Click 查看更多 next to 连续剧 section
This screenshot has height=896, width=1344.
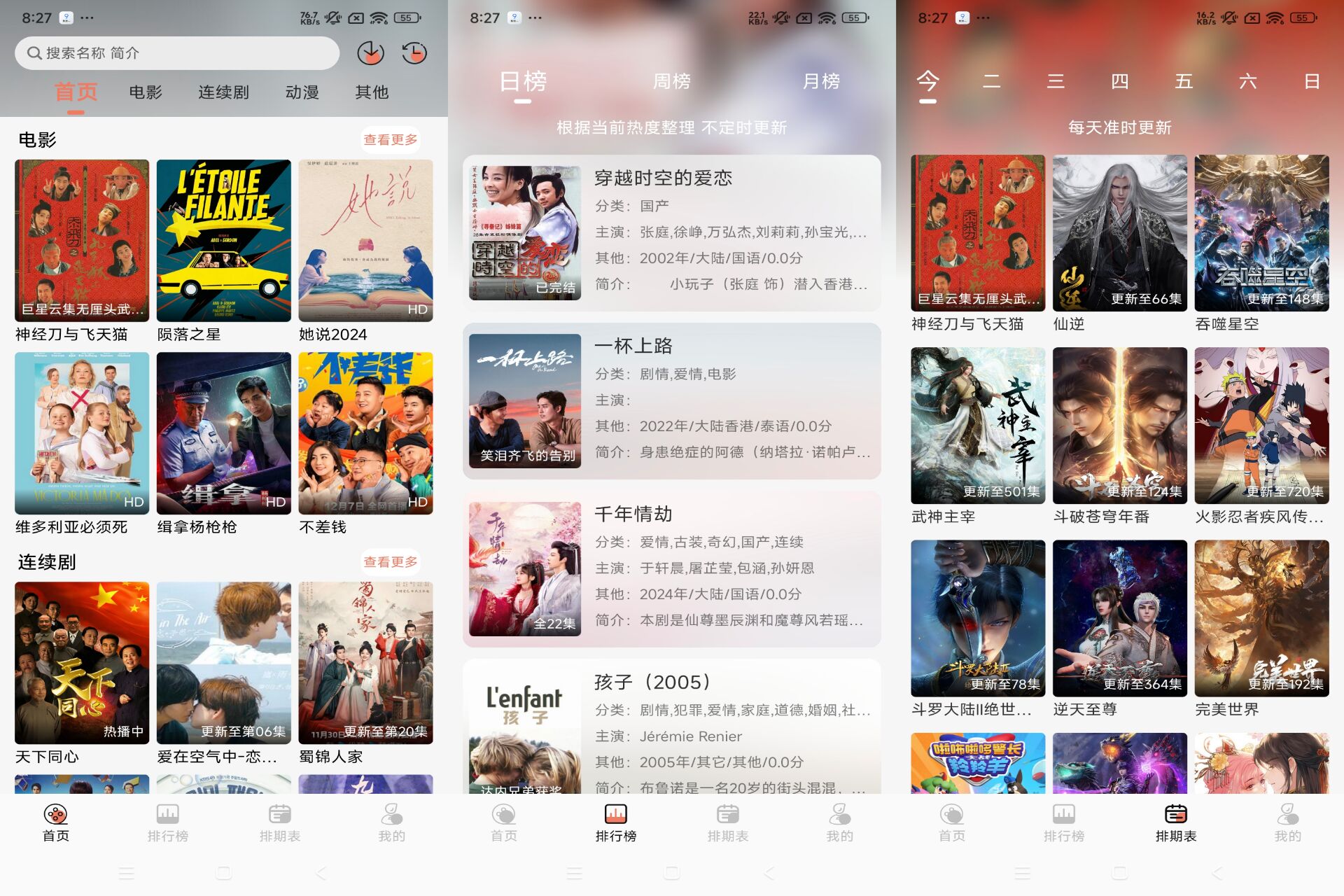click(x=390, y=562)
